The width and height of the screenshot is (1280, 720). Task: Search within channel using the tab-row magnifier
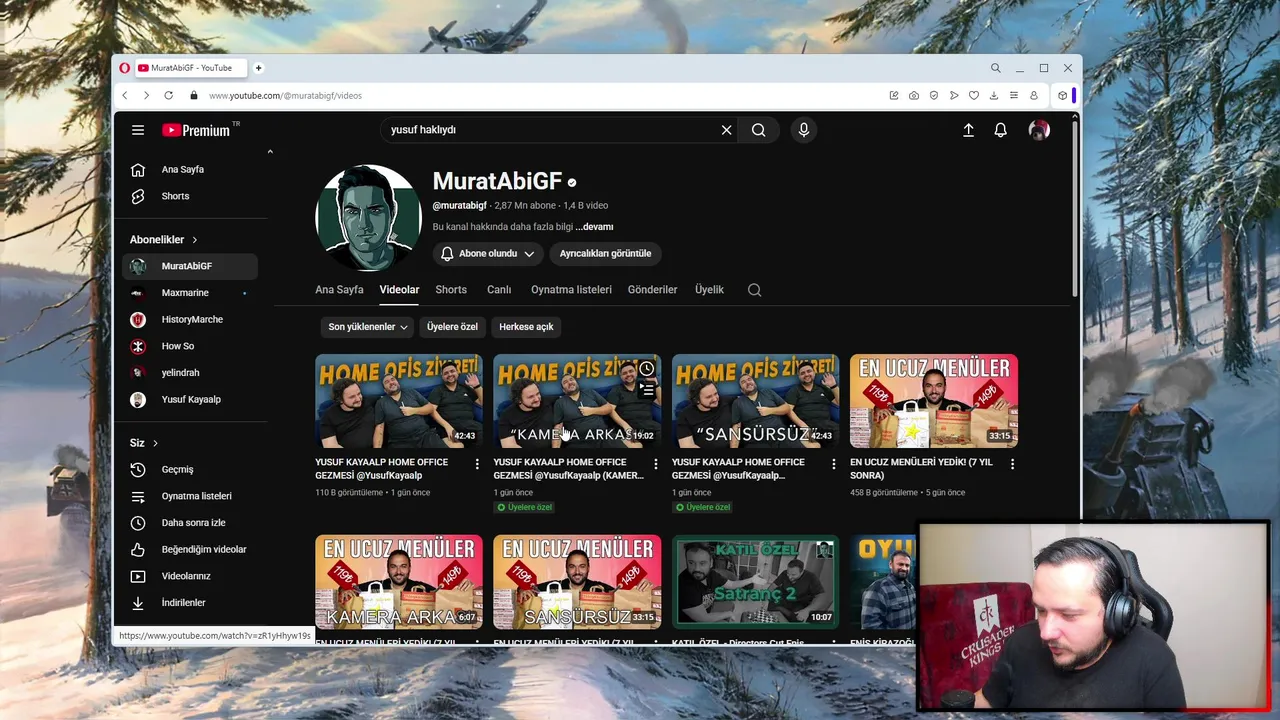click(x=755, y=290)
